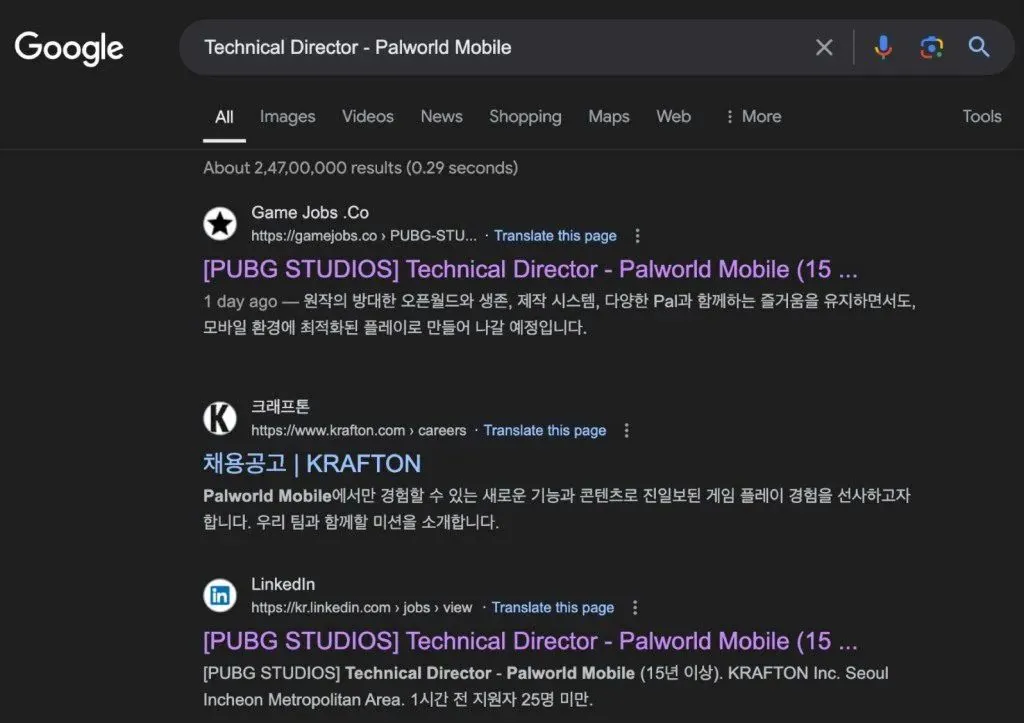Click the Game Jobs .Co site name
Screen dimensions: 1024x723
coord(310,213)
